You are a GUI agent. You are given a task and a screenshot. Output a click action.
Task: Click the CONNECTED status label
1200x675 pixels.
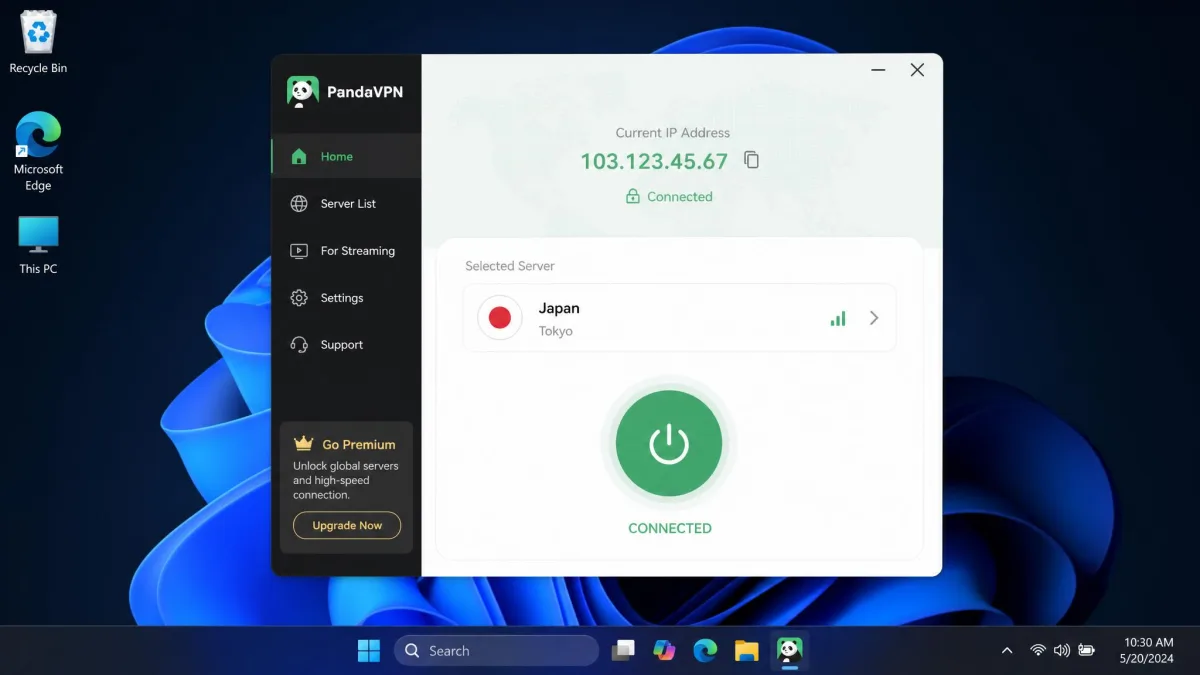point(670,528)
